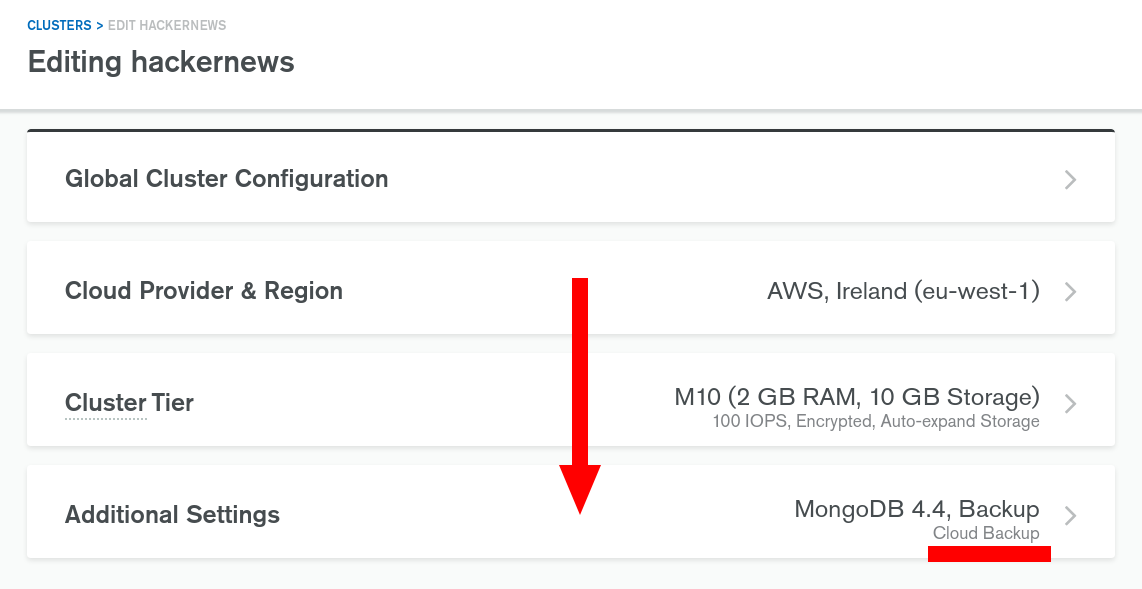
Task: Click the 100 IOPS, Encrypted, Auto-expand Storage subtext
Action: 876,422
